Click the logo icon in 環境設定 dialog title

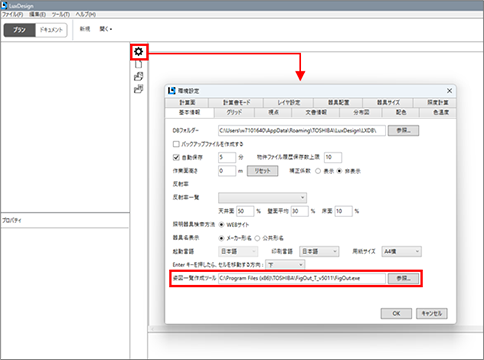click(x=172, y=91)
